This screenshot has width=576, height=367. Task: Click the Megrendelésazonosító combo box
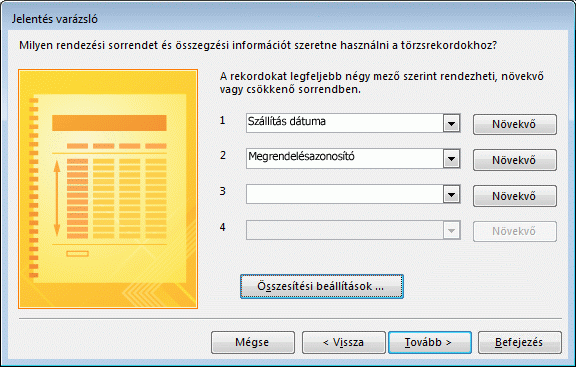pos(353,159)
